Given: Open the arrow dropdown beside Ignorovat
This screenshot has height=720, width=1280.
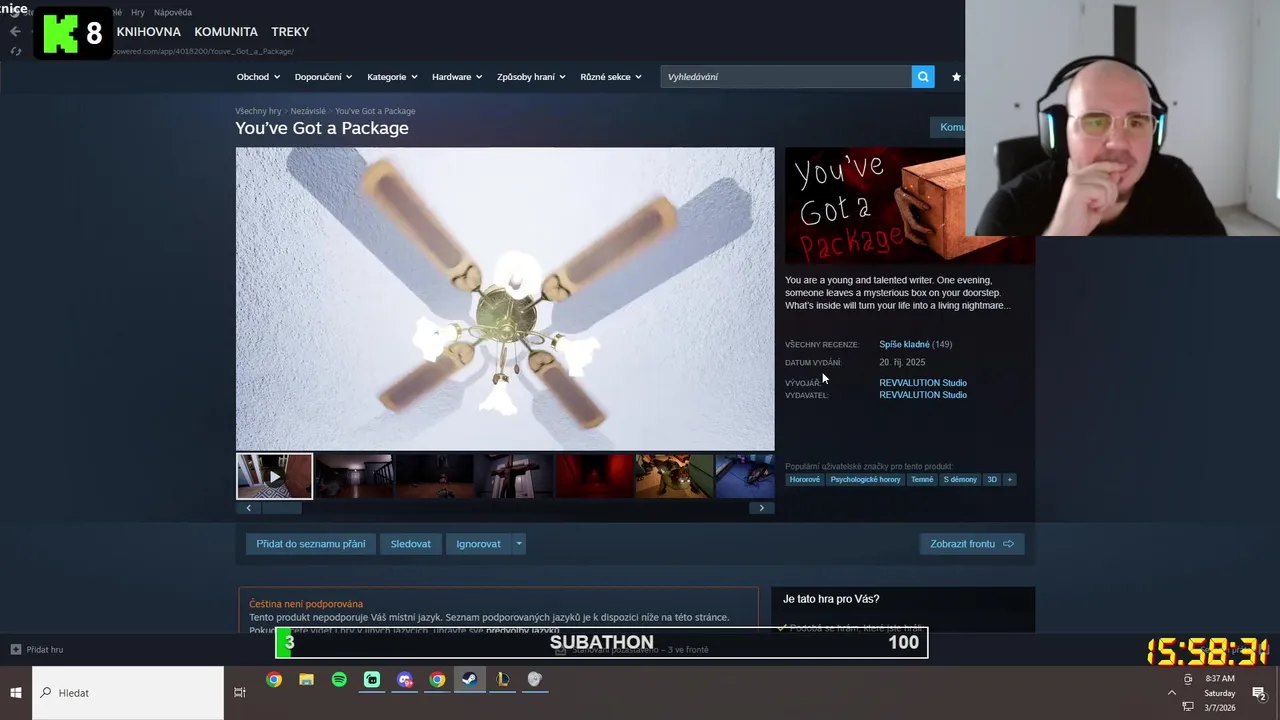Looking at the screenshot, I should (518, 544).
